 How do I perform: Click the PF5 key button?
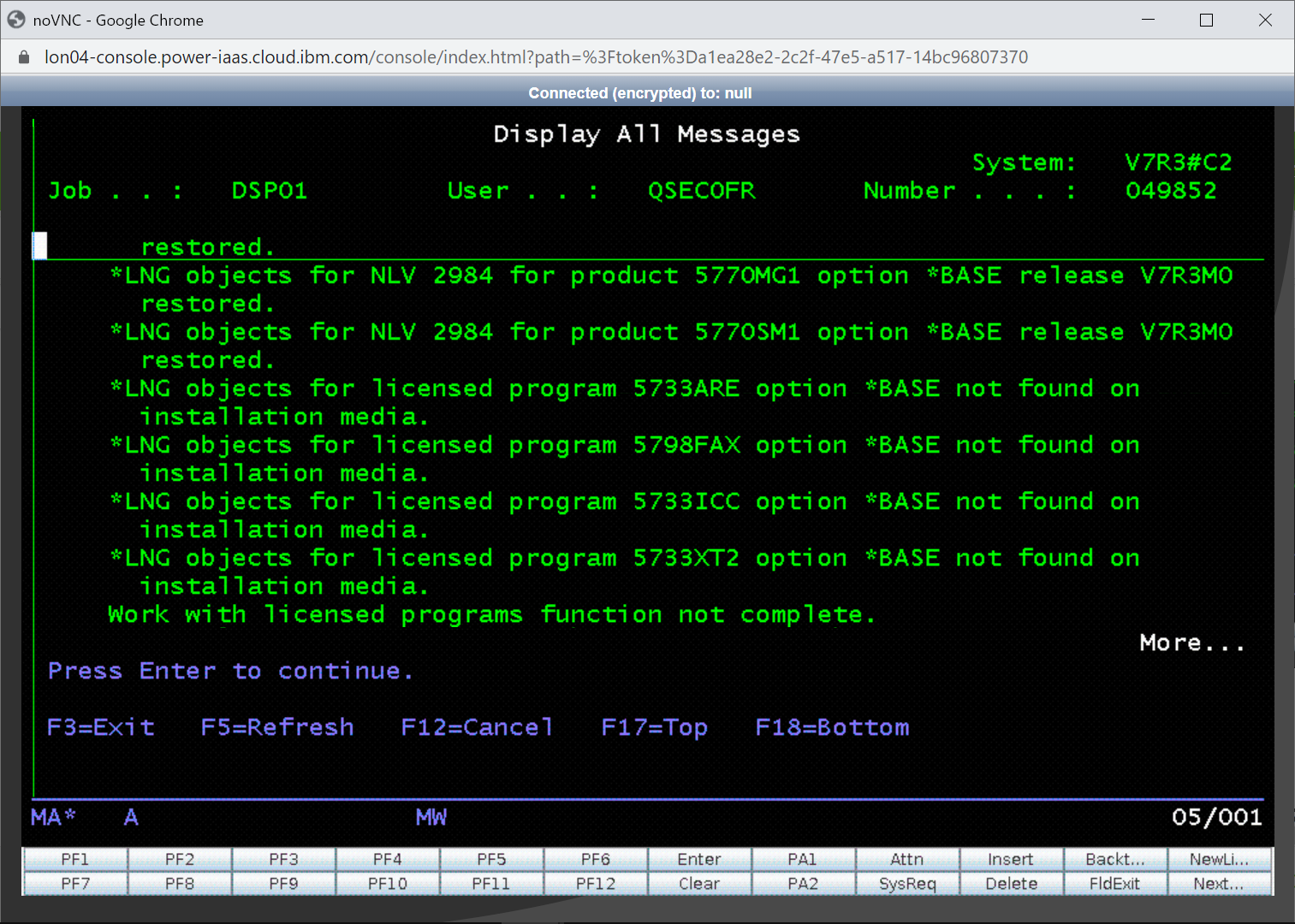491,859
